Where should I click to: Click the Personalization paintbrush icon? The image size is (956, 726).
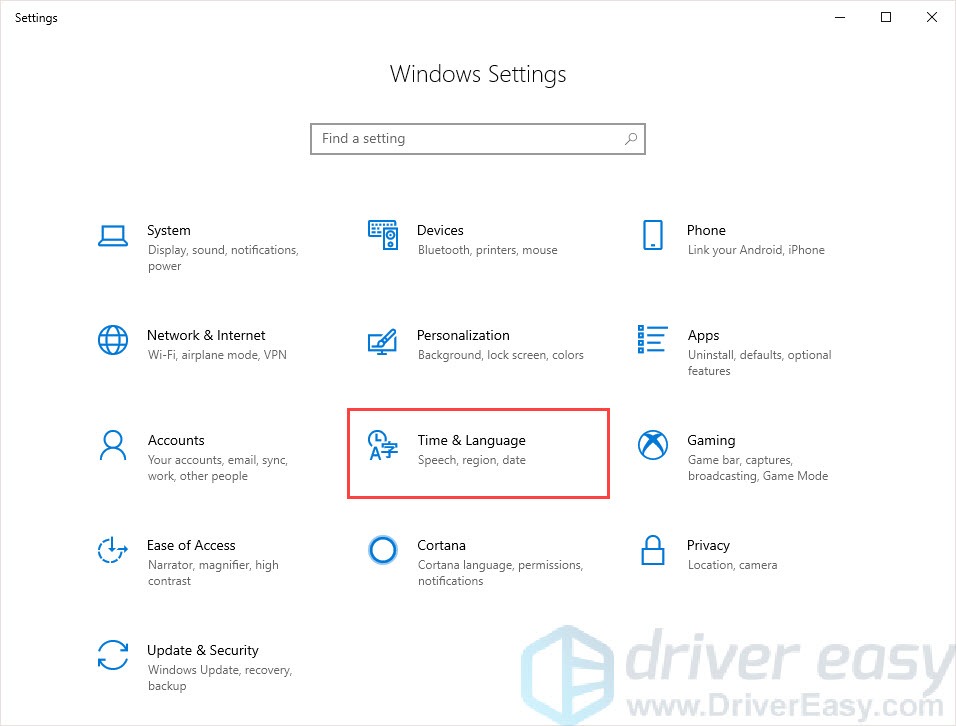382,340
